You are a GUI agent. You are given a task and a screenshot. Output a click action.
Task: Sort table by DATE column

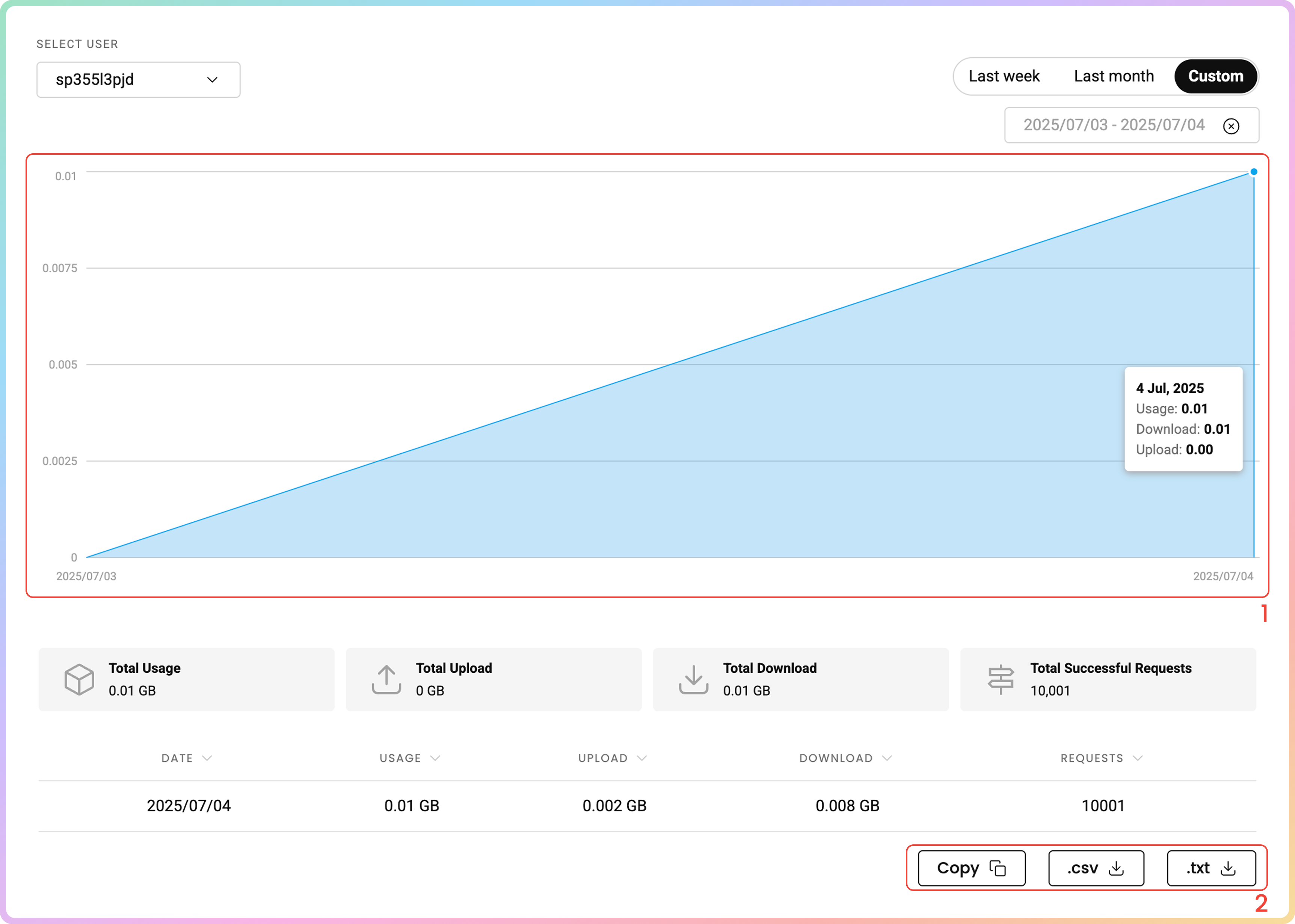pos(187,758)
